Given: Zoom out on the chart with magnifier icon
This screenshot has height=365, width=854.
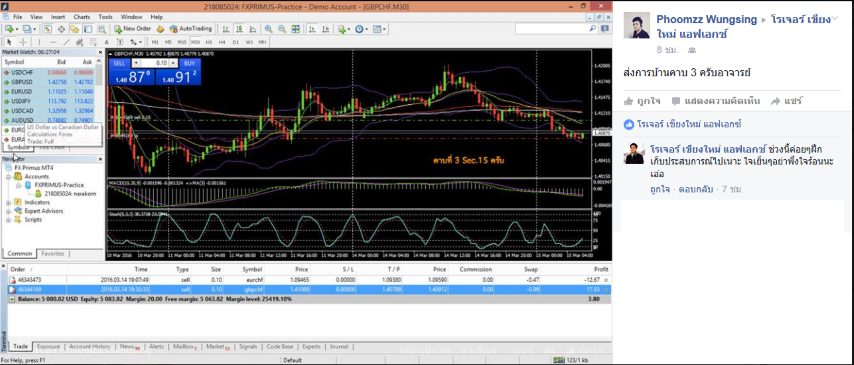Looking at the screenshot, I should click(x=282, y=29).
